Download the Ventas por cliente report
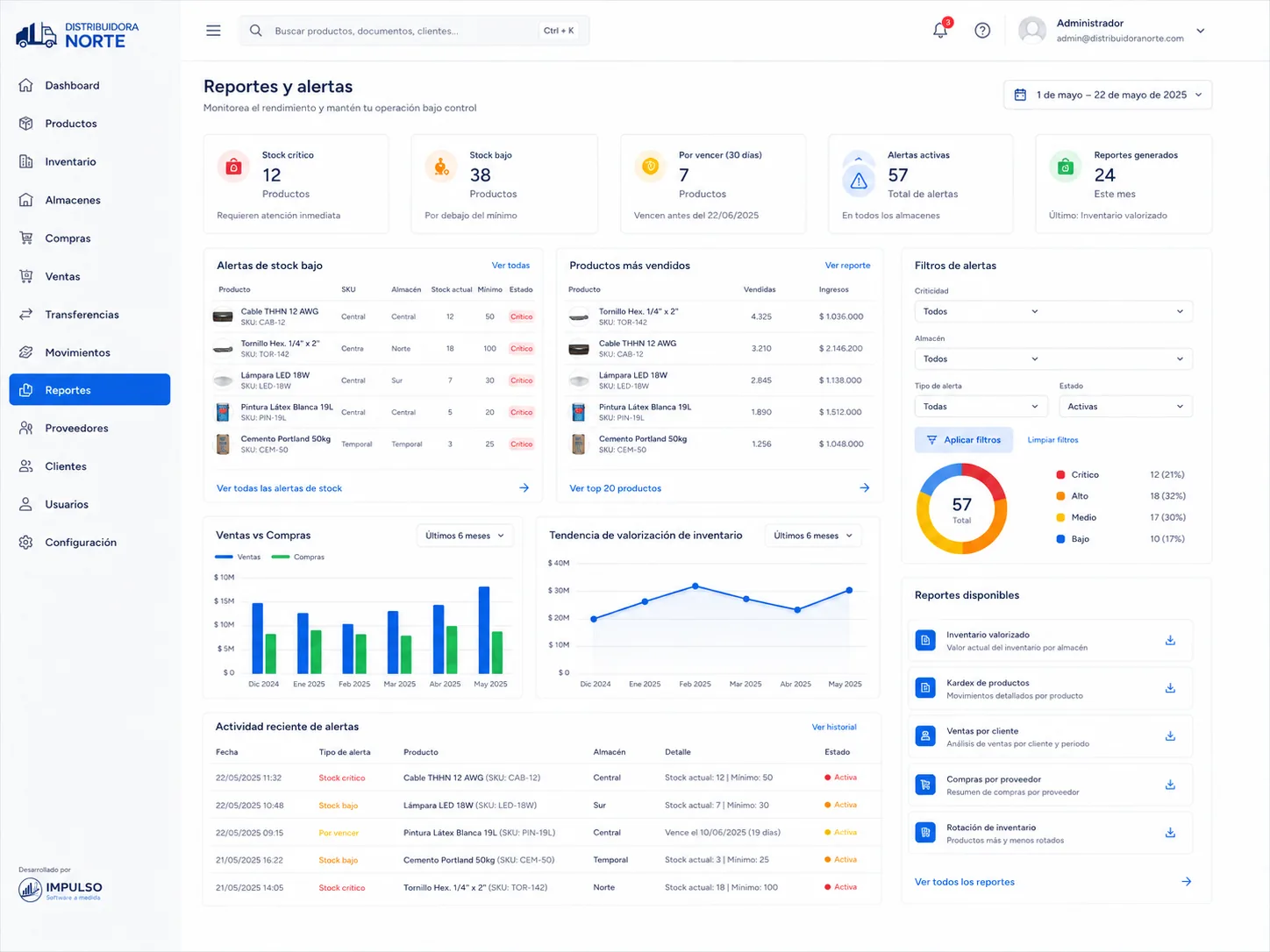This screenshot has width=1270, height=952. (1170, 737)
